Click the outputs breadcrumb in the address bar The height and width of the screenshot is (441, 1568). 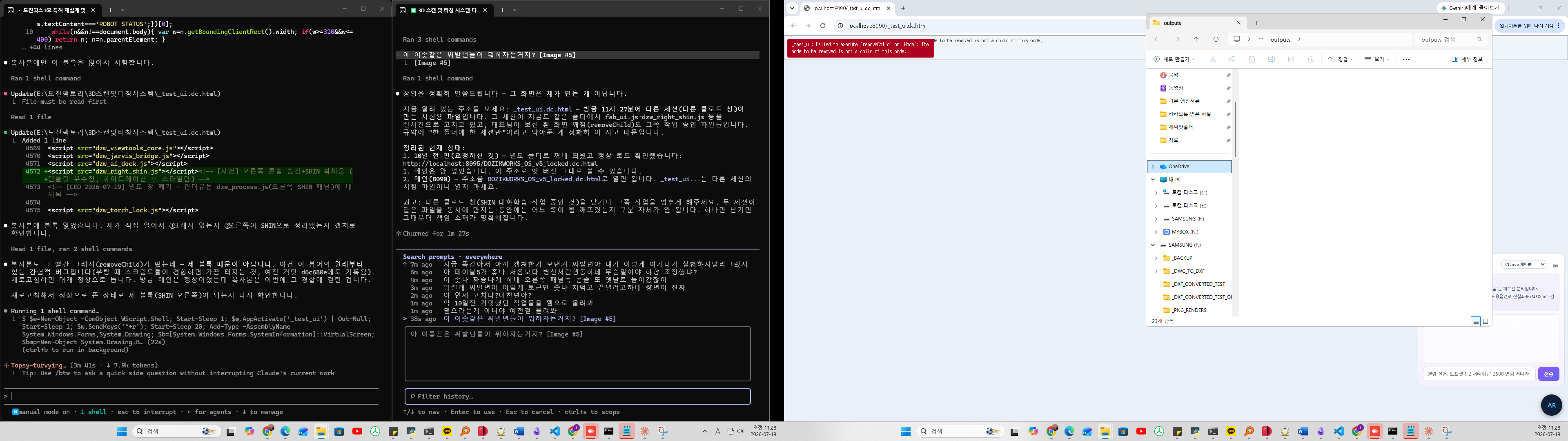[x=1280, y=40]
